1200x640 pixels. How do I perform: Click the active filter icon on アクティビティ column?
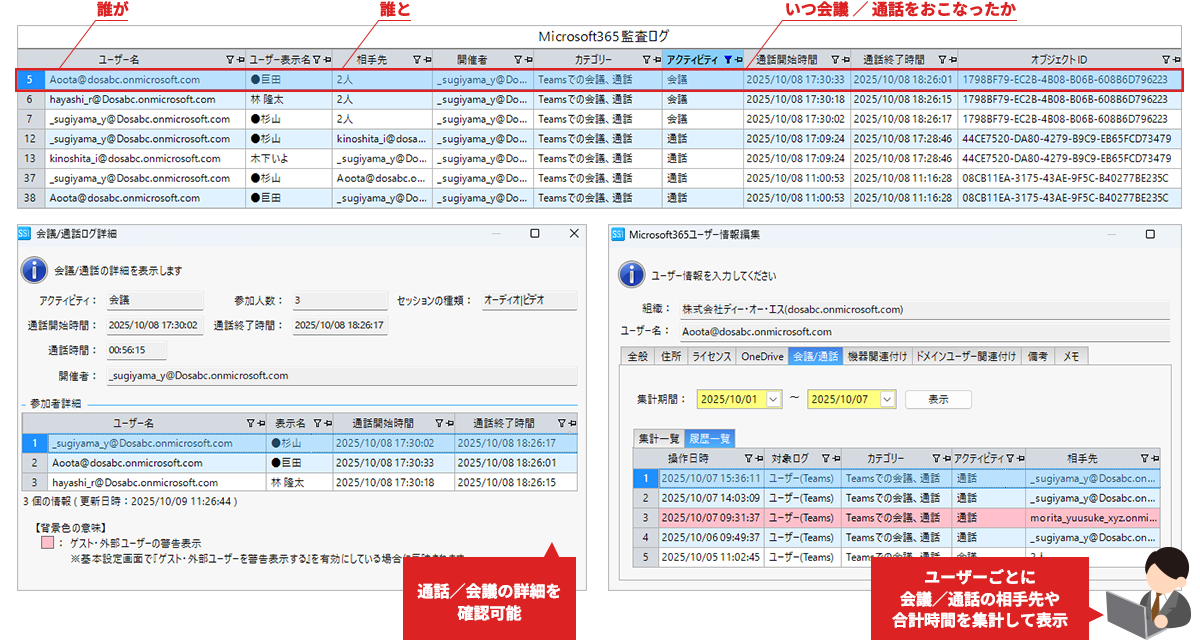click(727, 60)
